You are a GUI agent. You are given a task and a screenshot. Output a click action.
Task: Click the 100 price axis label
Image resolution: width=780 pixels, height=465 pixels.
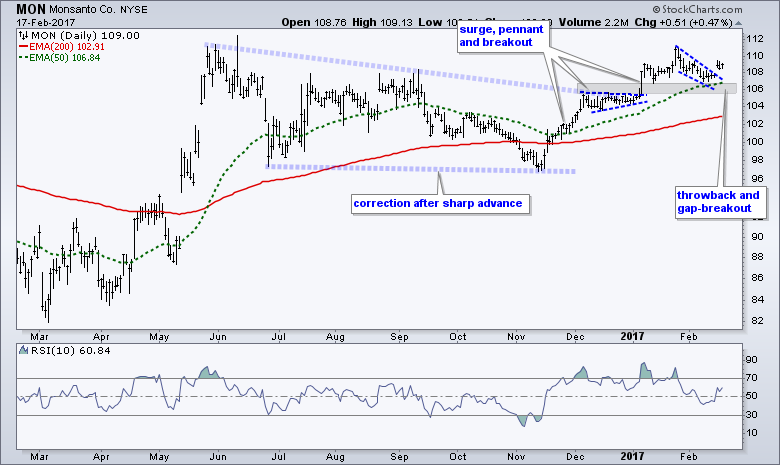coord(755,142)
